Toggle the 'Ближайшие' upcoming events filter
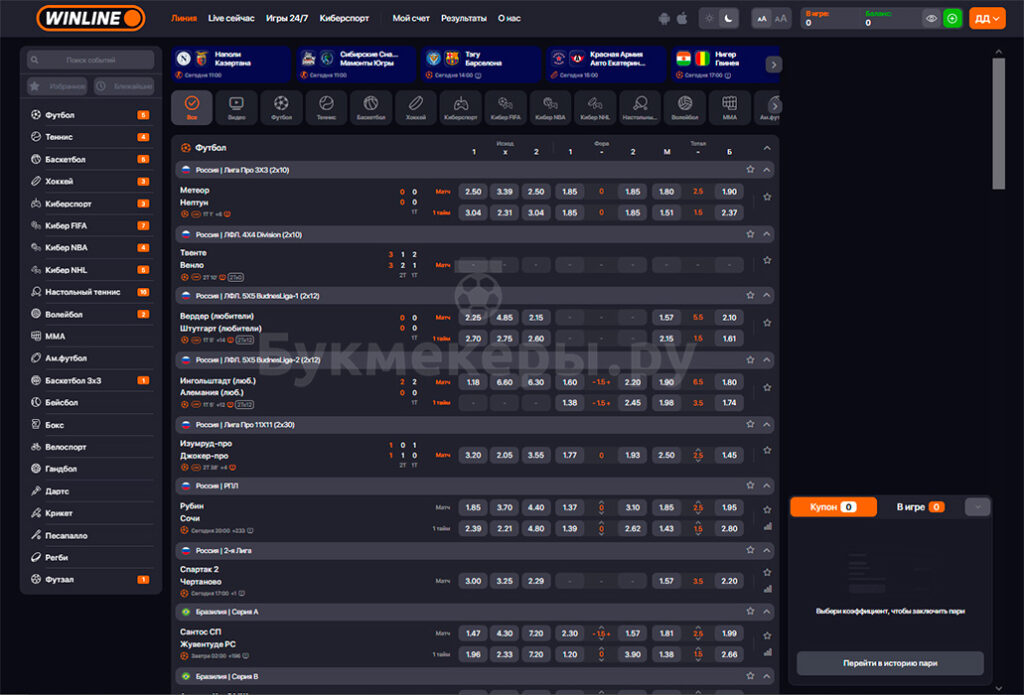 (123, 86)
